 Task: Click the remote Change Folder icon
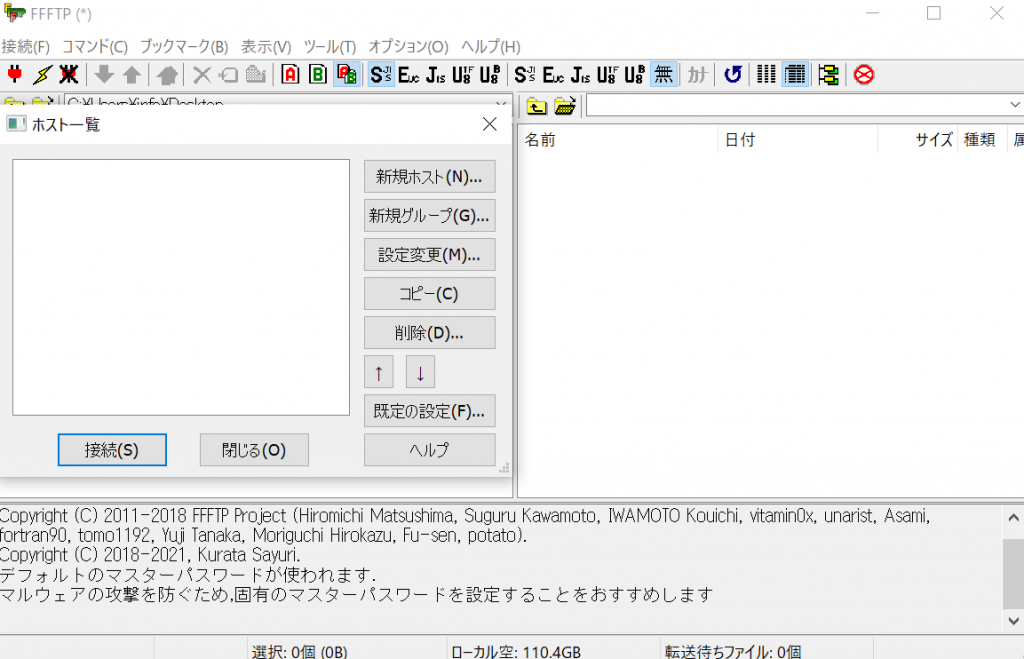[565, 105]
